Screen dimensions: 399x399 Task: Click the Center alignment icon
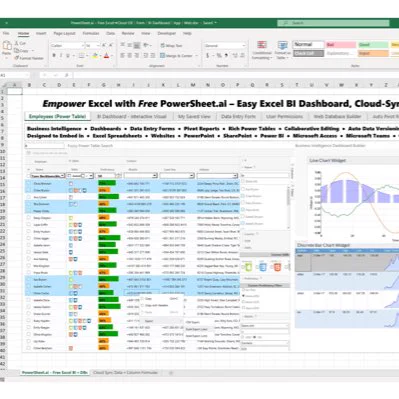[x=130, y=55]
